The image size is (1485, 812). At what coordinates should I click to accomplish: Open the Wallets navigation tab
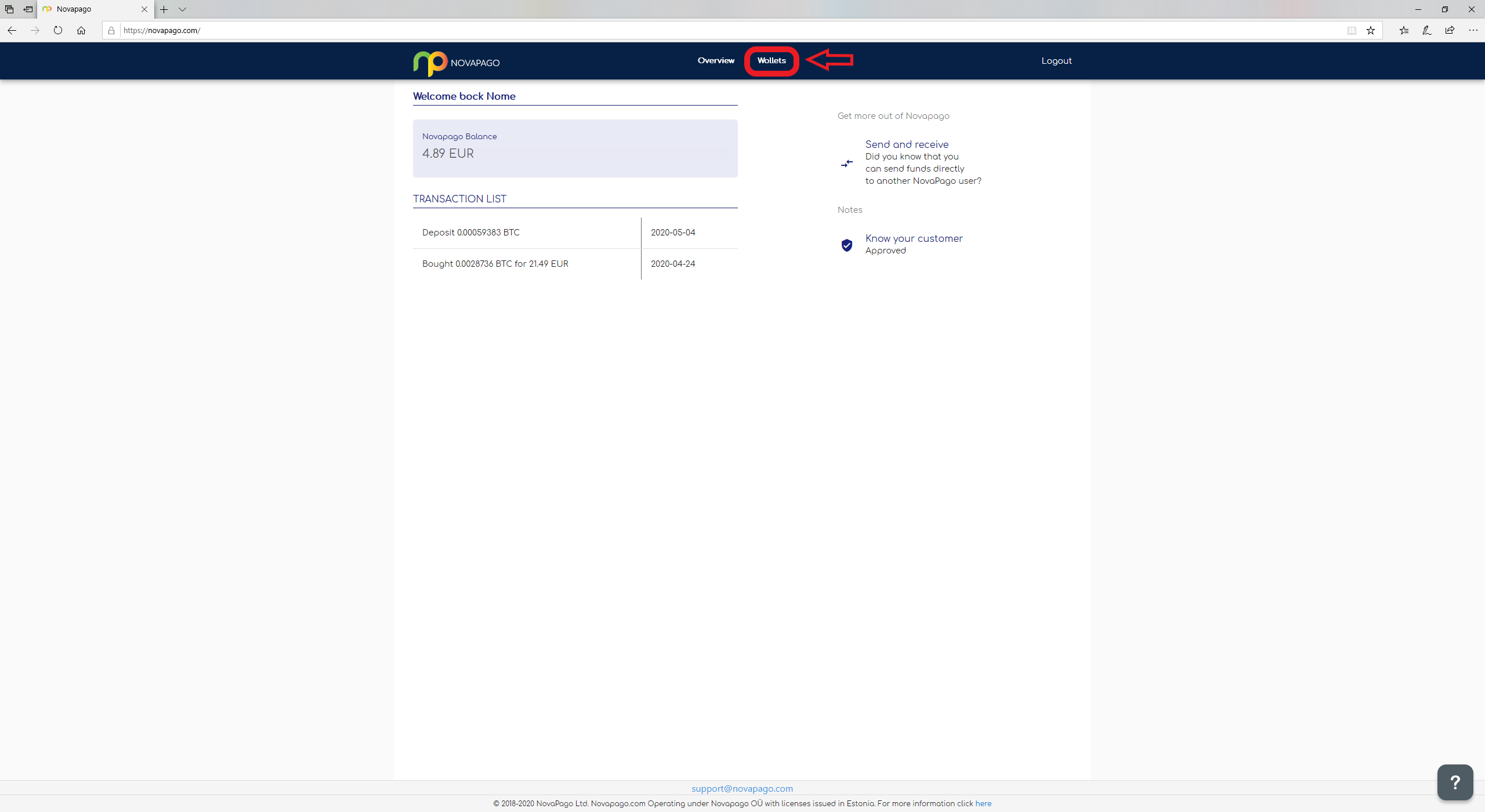tap(772, 60)
